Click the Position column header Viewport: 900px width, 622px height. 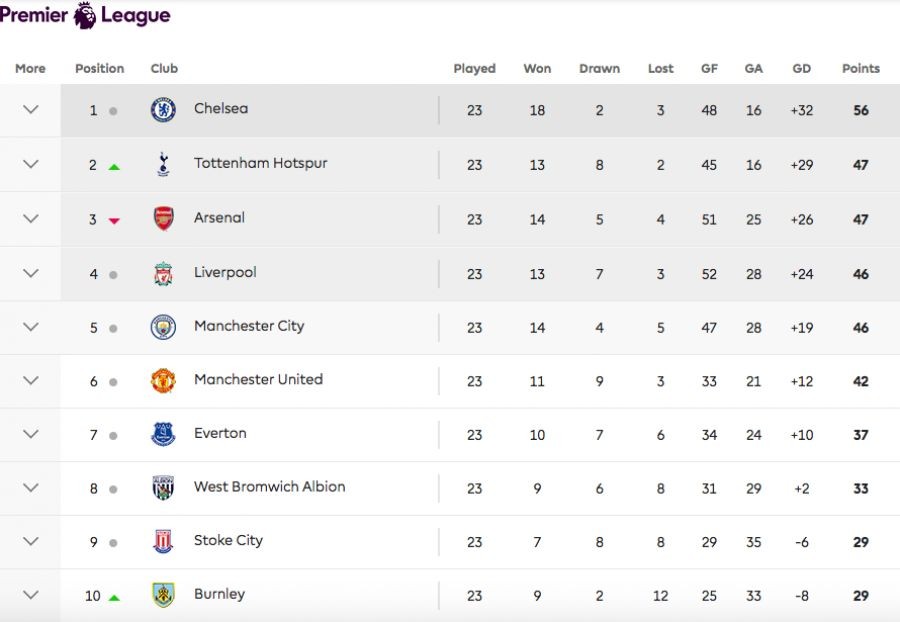99,69
